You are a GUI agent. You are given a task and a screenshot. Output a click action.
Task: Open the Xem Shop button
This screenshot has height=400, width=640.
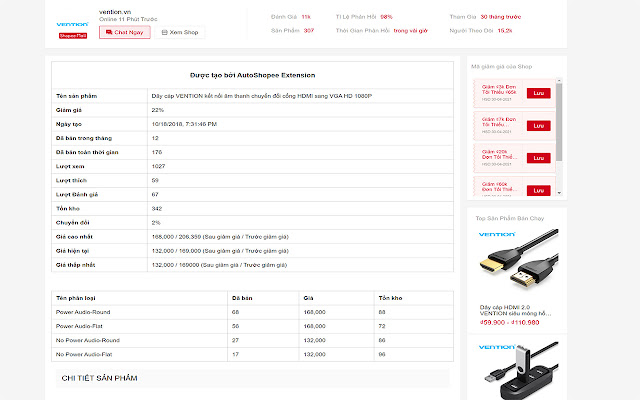(x=179, y=32)
